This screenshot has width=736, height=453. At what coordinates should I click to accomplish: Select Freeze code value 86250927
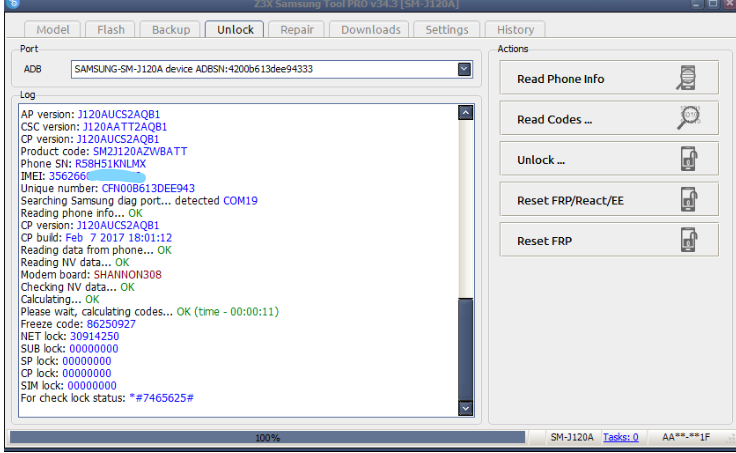pyautogui.click(x=111, y=324)
